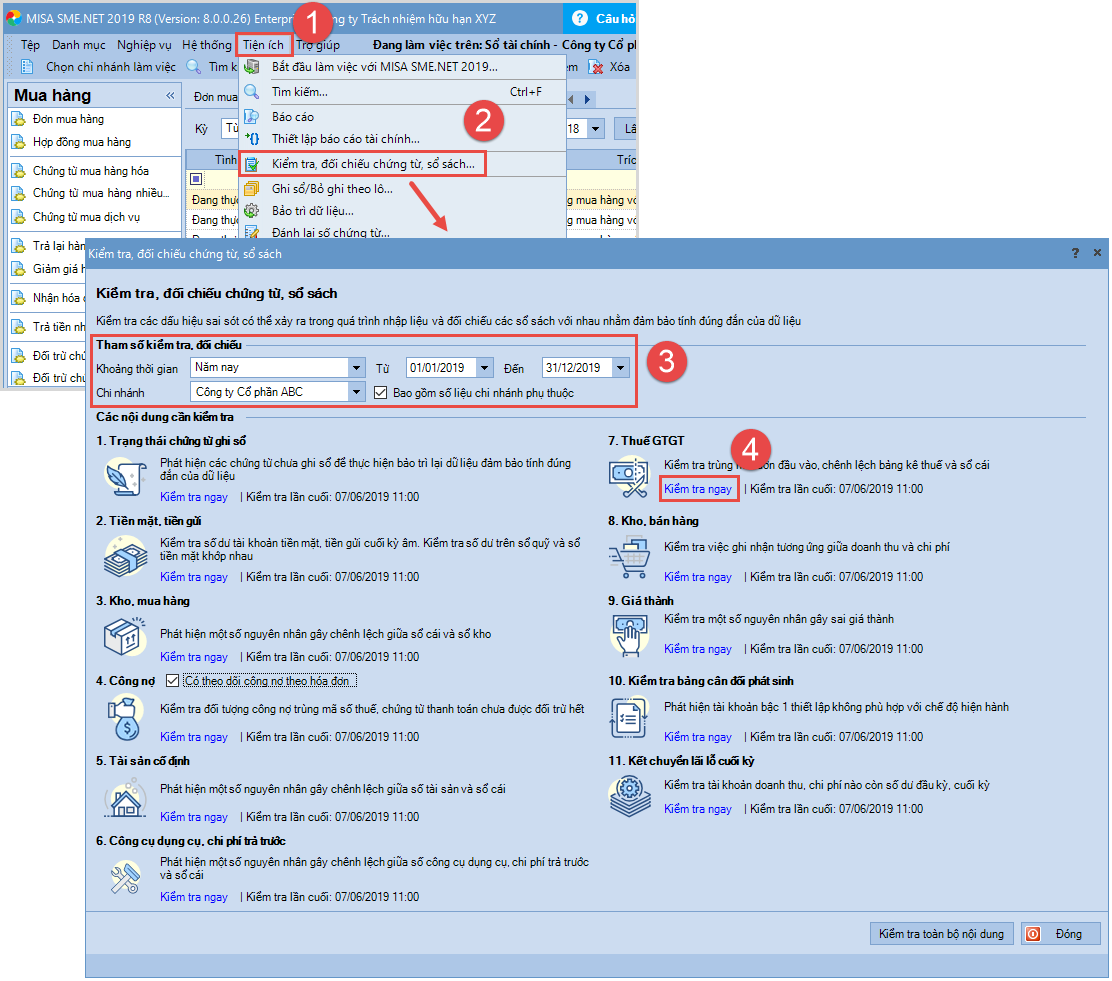Click Kiểm tra toàn bộ nội dung button
The height and width of the screenshot is (981, 1112).
pos(941,934)
